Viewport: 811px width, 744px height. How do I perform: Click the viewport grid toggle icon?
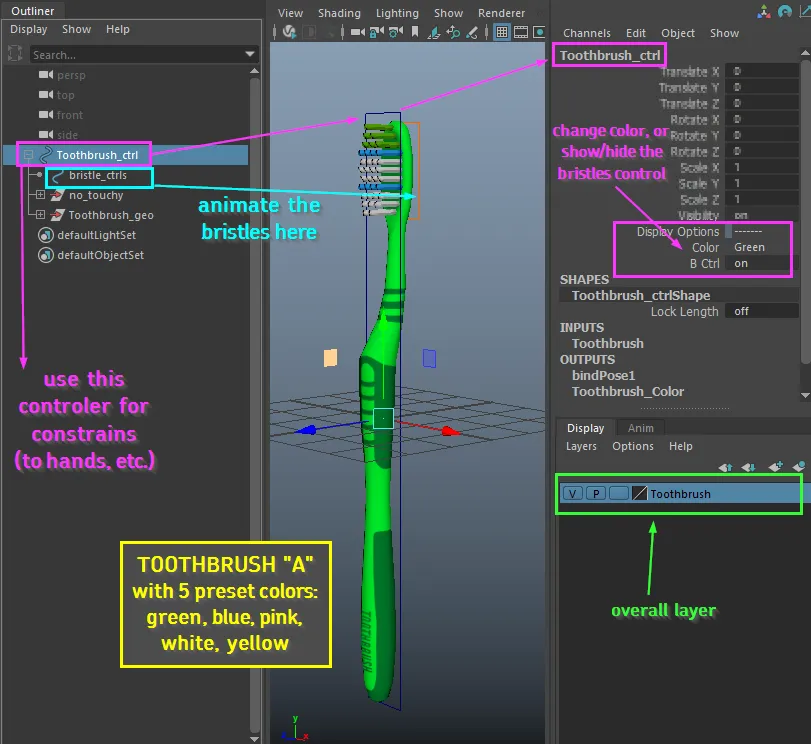click(x=503, y=32)
